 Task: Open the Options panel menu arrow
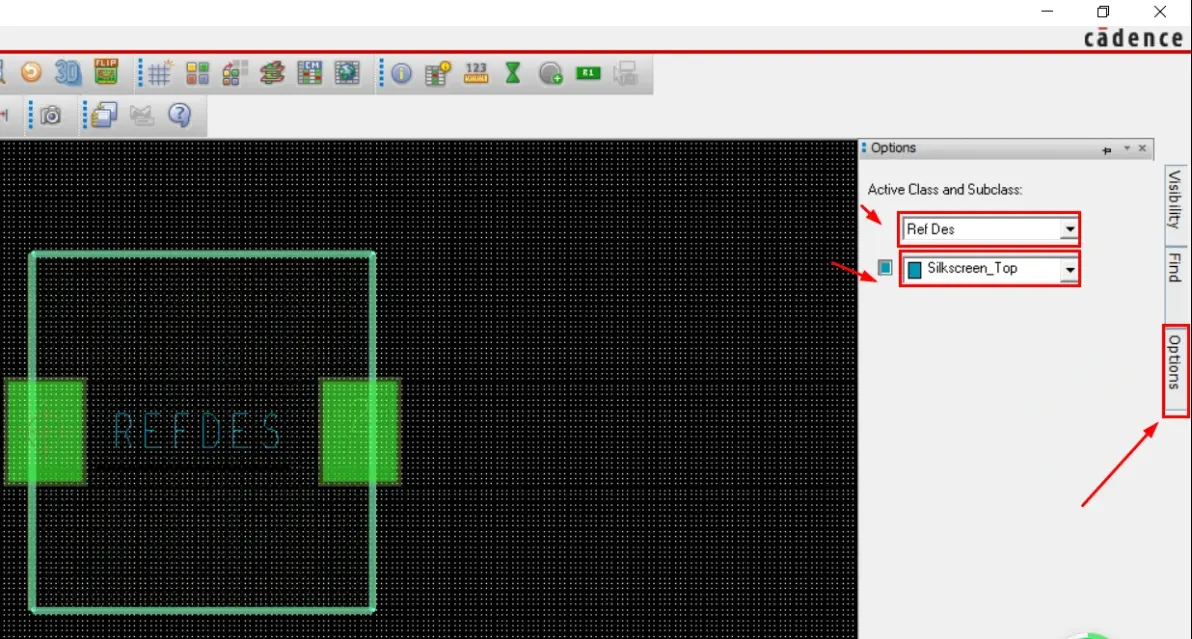1127,149
